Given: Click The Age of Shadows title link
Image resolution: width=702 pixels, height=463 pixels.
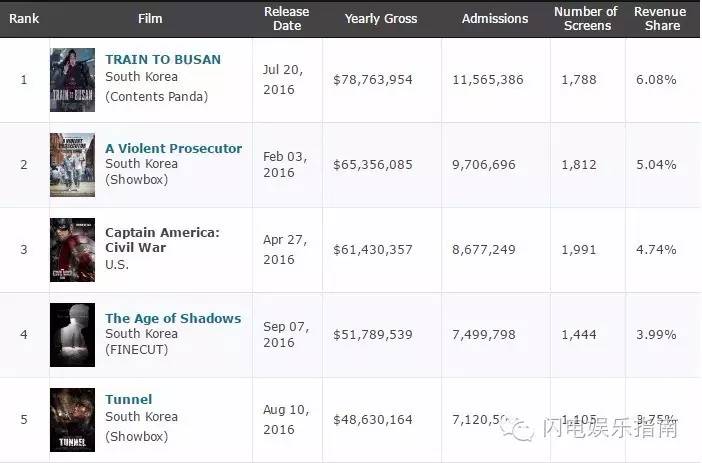Looking at the screenshot, I should click(x=173, y=318).
